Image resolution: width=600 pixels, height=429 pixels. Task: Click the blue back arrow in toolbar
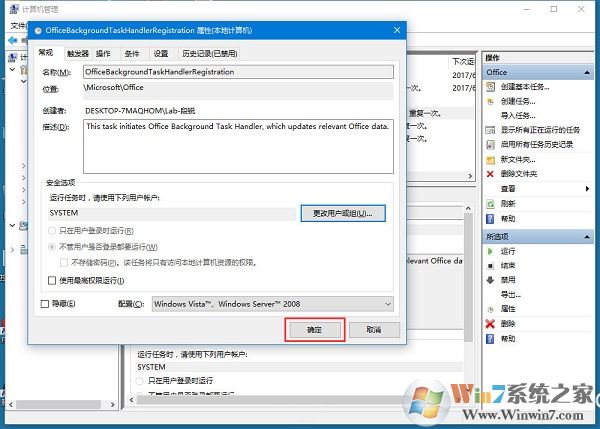pyautogui.click(x=13, y=40)
